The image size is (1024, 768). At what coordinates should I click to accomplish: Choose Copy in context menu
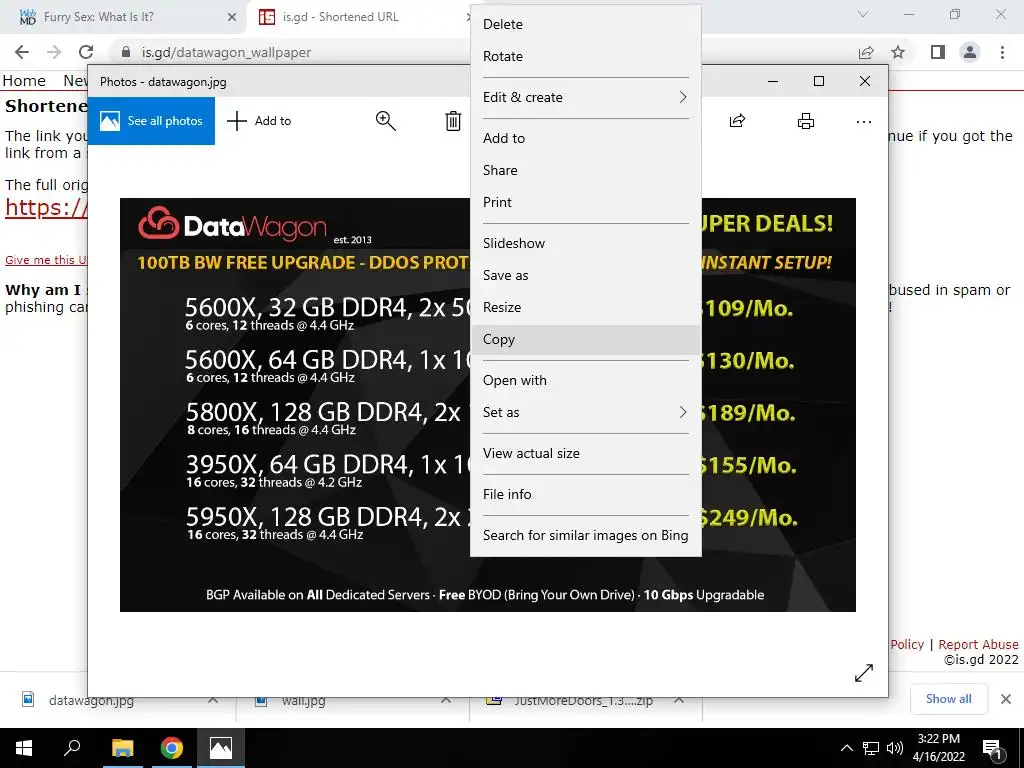[x=586, y=340]
